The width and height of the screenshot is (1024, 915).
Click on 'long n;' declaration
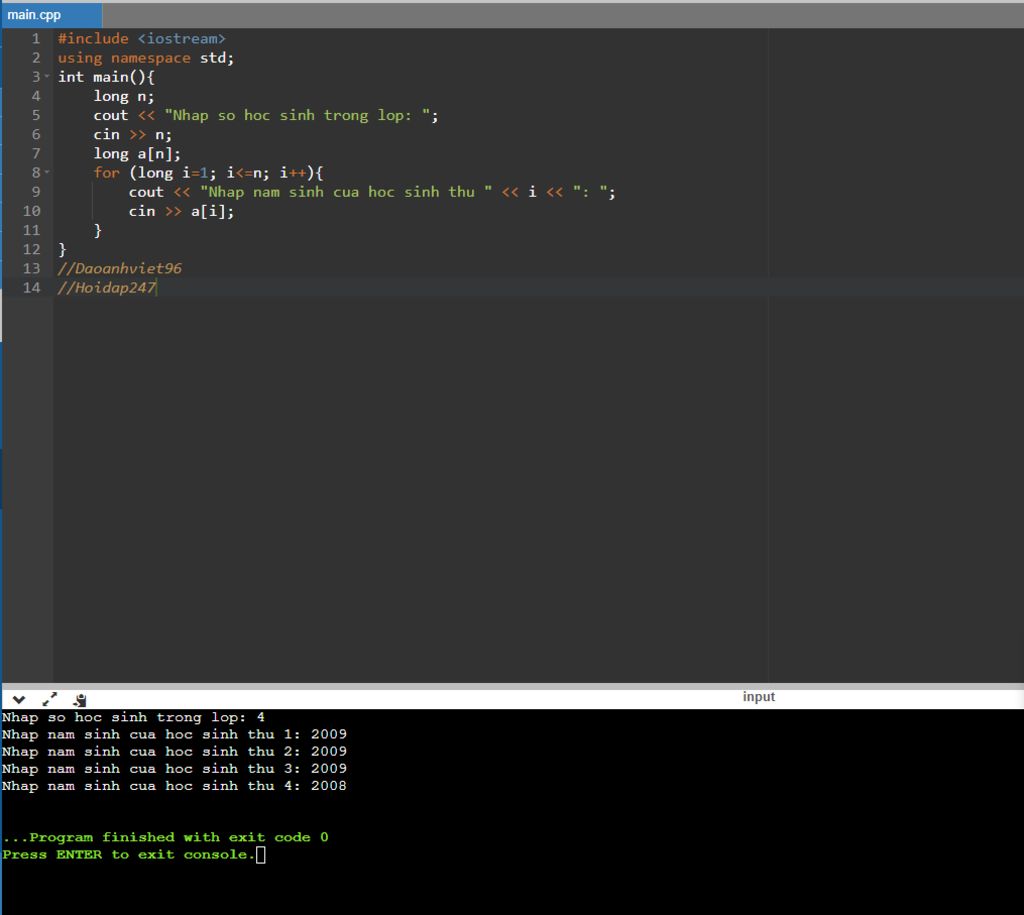[124, 96]
